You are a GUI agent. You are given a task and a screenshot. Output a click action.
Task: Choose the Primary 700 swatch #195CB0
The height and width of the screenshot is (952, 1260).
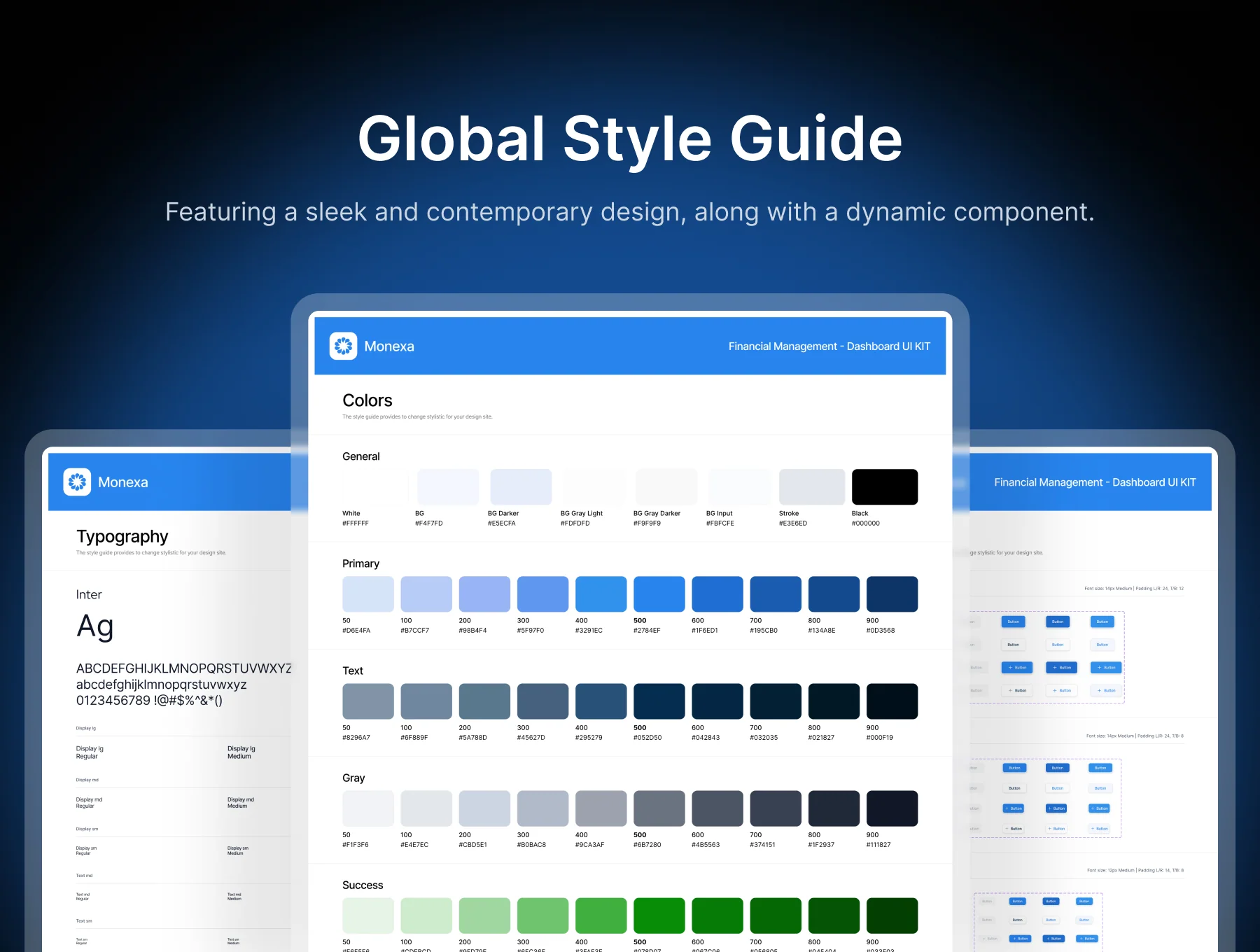pos(776,594)
